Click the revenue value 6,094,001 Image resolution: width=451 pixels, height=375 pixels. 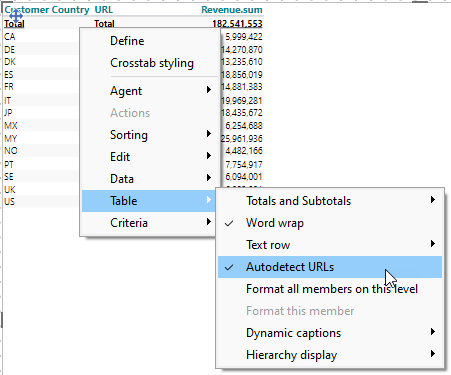tap(244, 177)
